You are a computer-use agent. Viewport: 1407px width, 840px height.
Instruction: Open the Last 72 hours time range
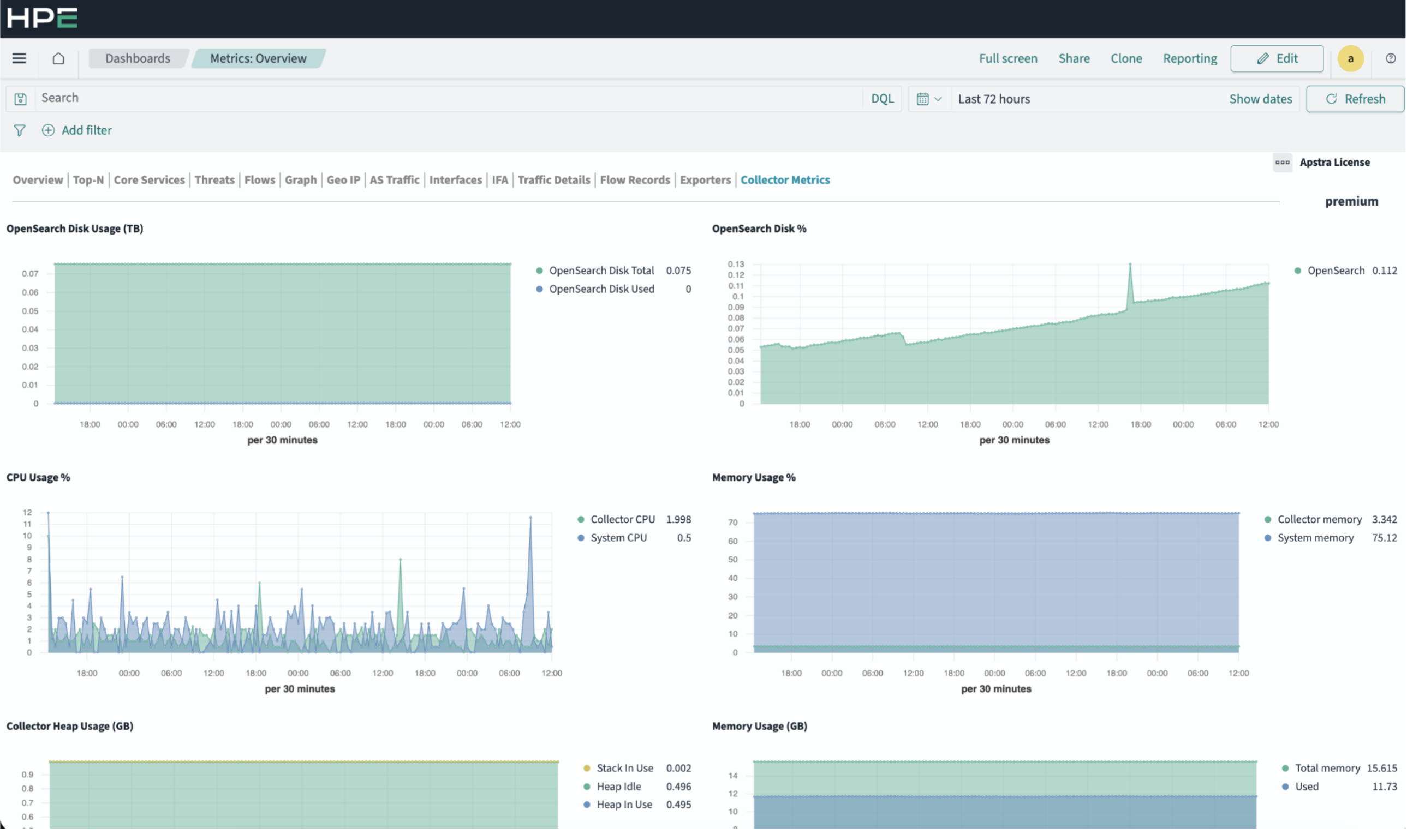(x=994, y=99)
